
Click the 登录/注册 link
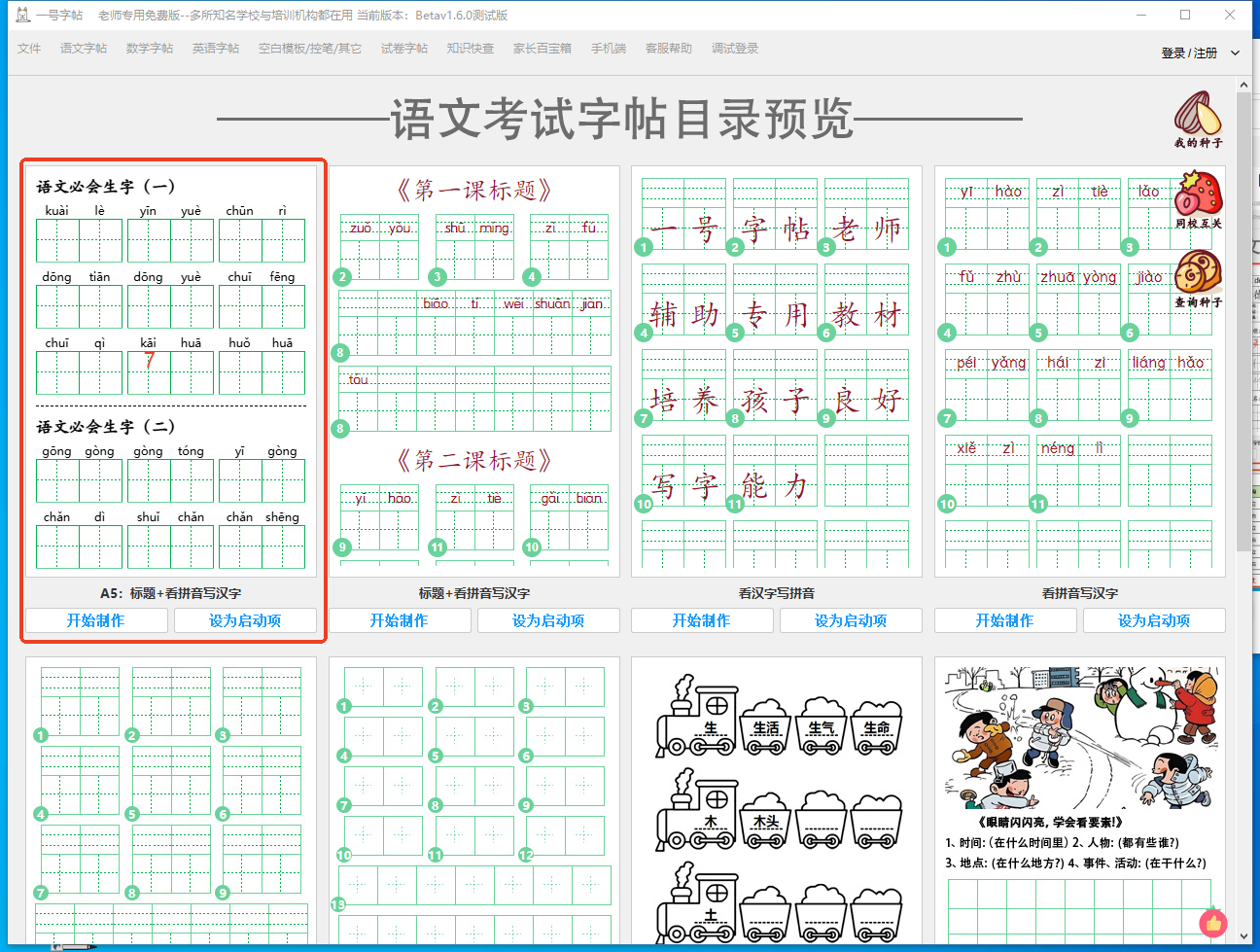click(x=1189, y=53)
